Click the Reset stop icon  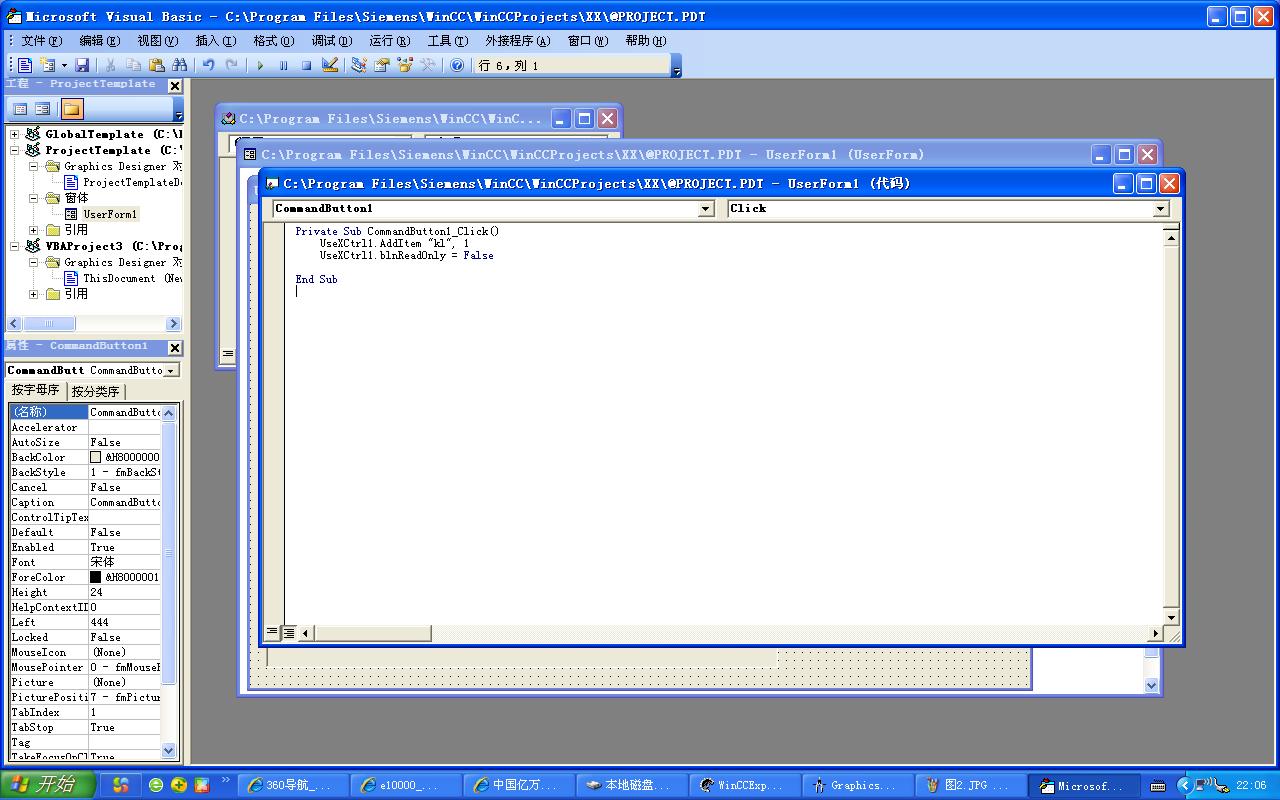click(x=306, y=65)
